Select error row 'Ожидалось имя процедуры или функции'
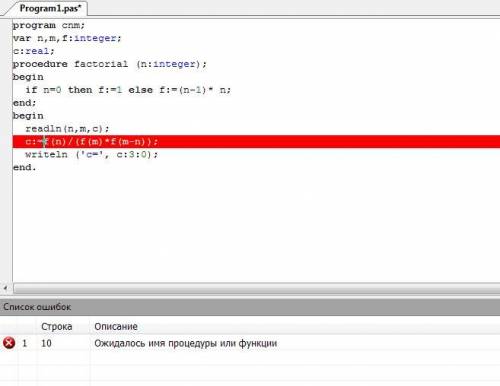 coord(250,343)
